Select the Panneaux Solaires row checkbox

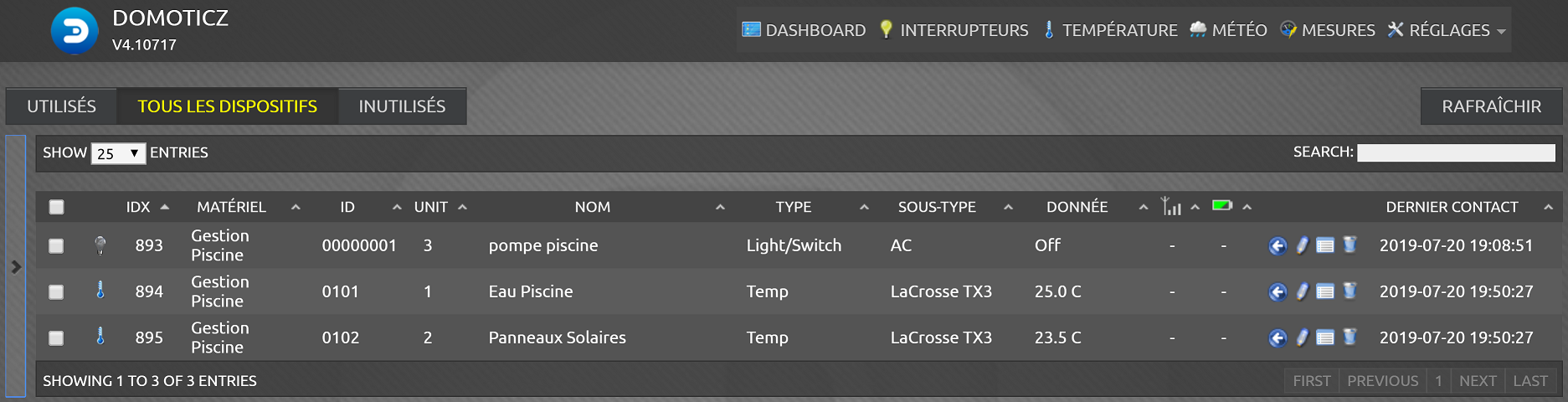(56, 338)
